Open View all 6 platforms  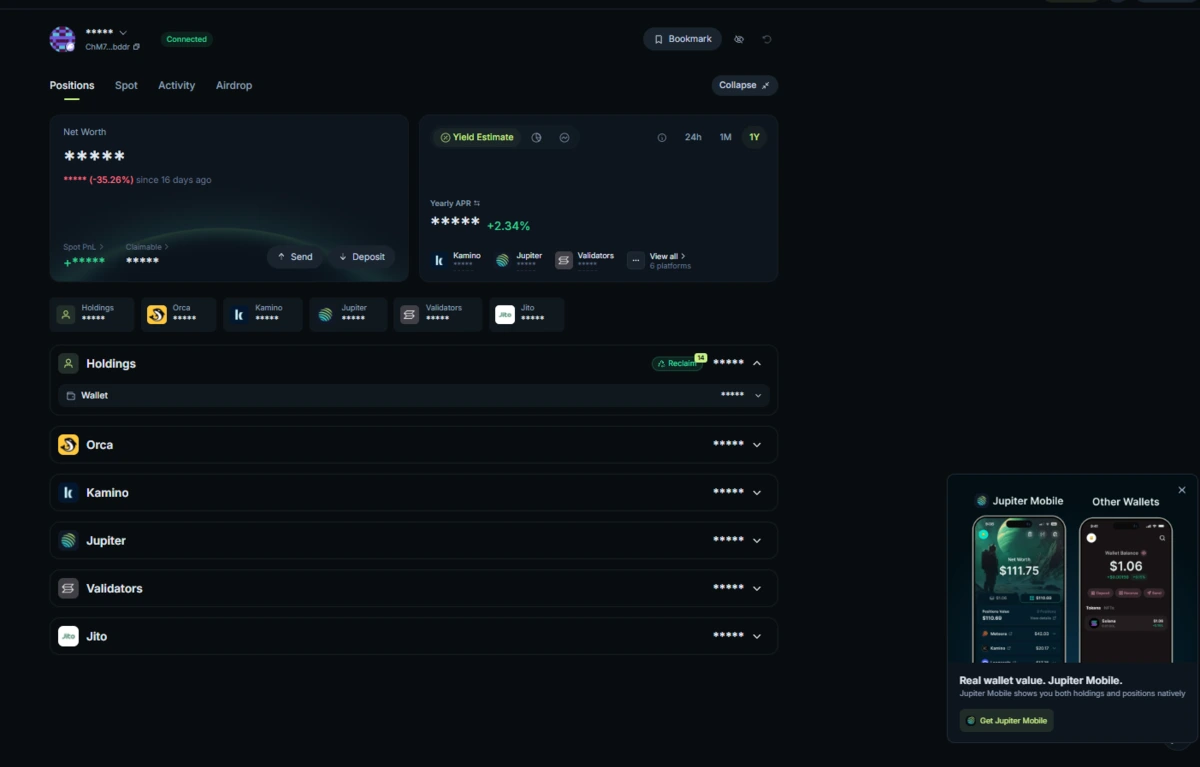[x=670, y=261]
